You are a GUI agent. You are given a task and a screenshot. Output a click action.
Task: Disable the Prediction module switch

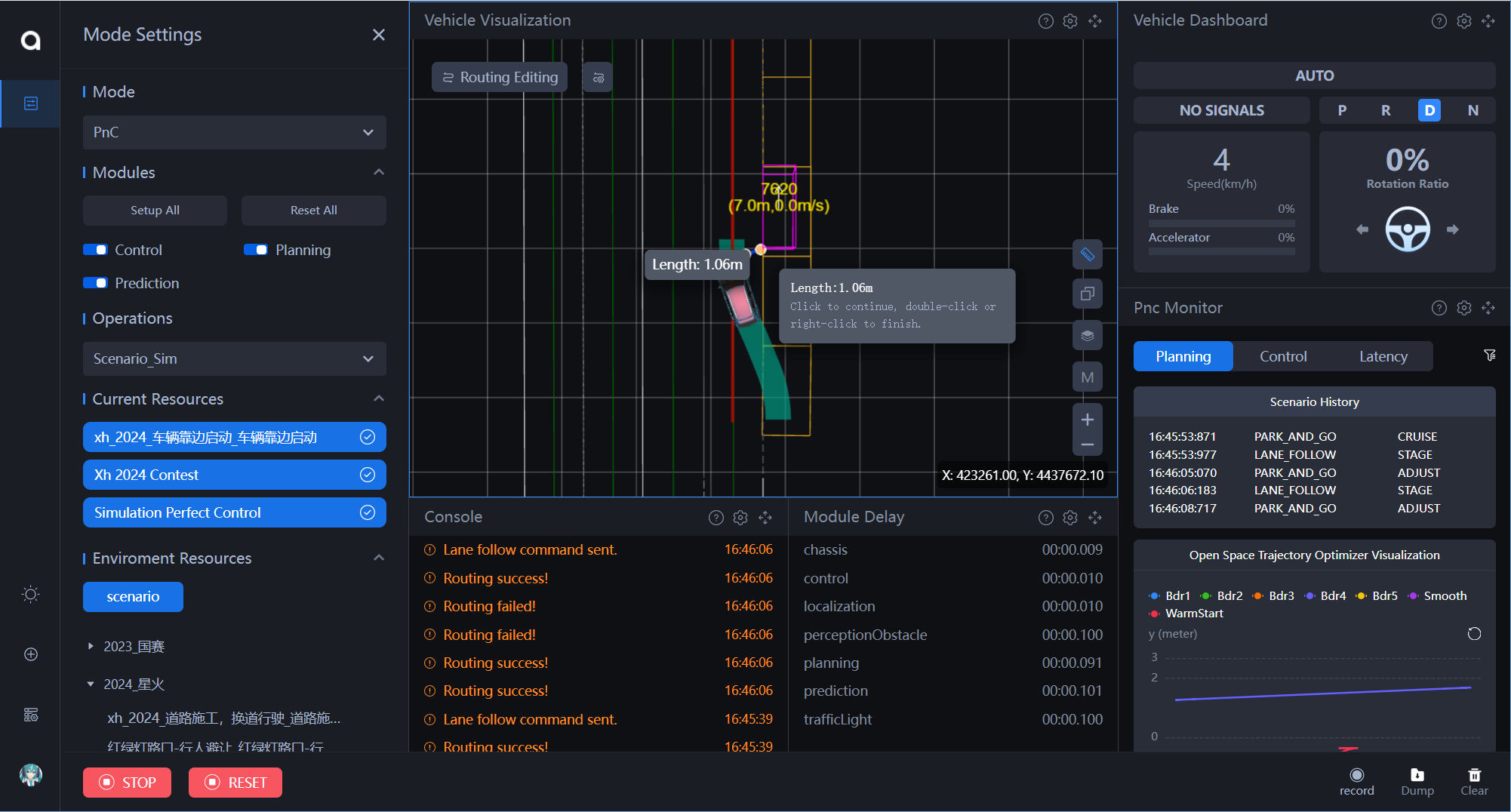click(x=96, y=283)
